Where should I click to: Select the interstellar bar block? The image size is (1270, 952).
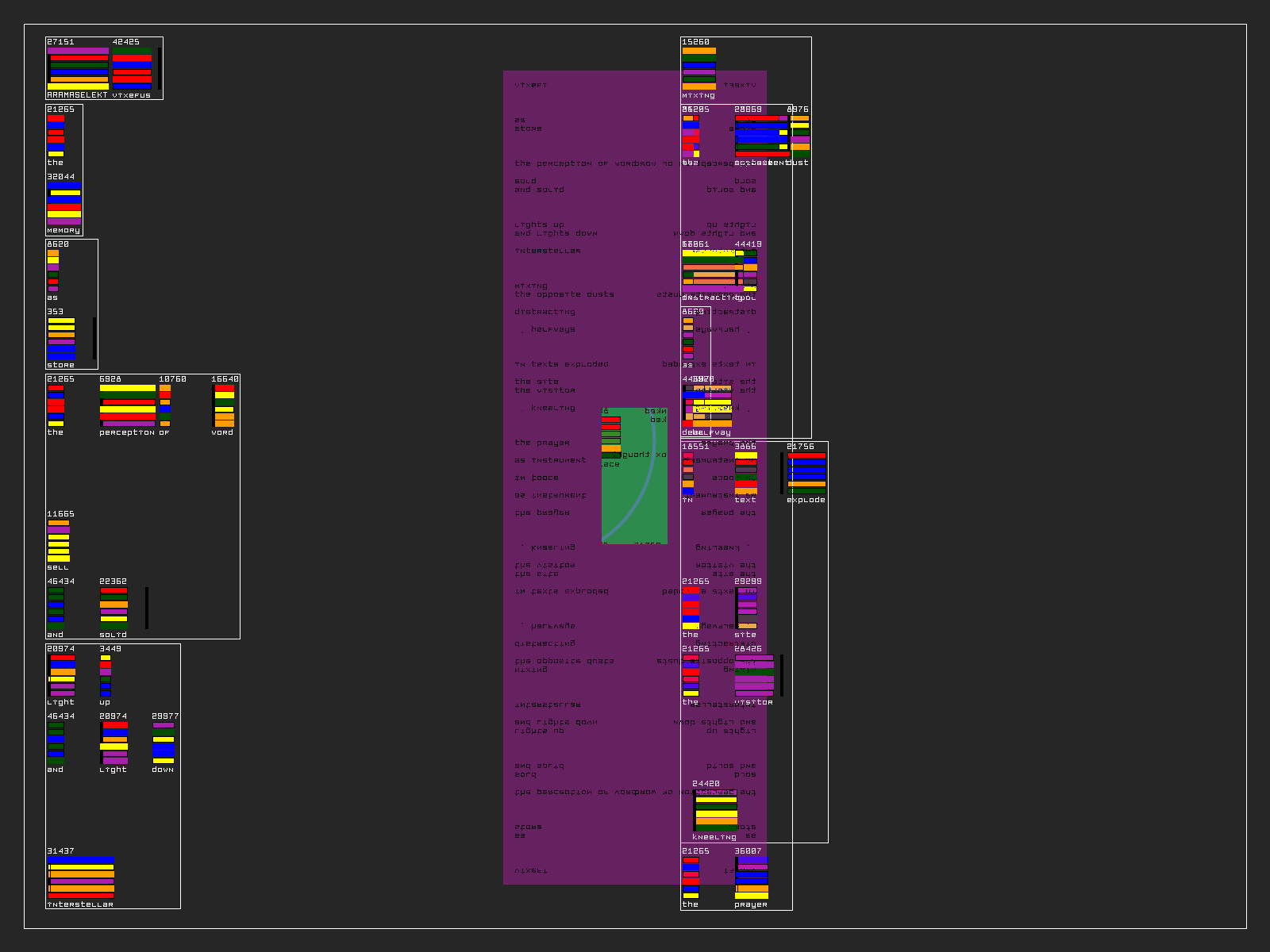[x=80, y=877]
